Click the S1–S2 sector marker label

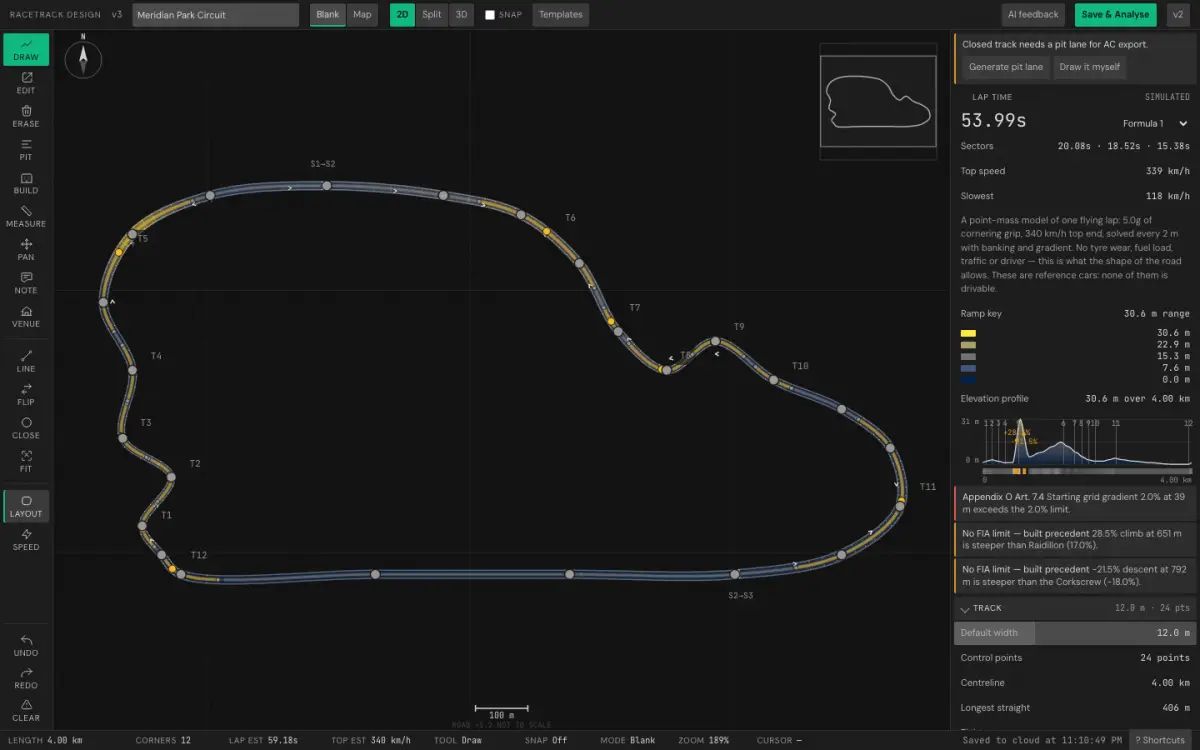(323, 164)
